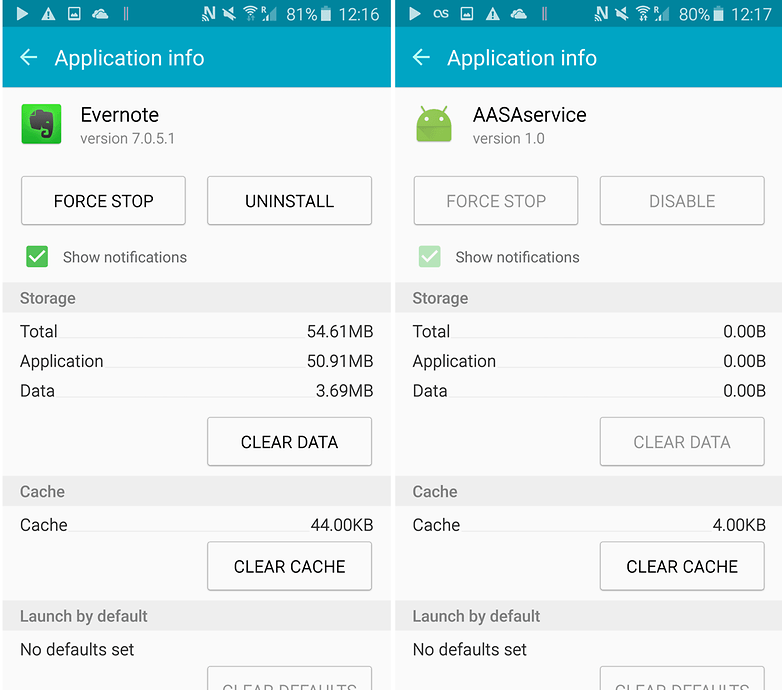782x690 pixels.
Task: Tap Evernote Application '50.91MB' value
Action: pos(340,361)
